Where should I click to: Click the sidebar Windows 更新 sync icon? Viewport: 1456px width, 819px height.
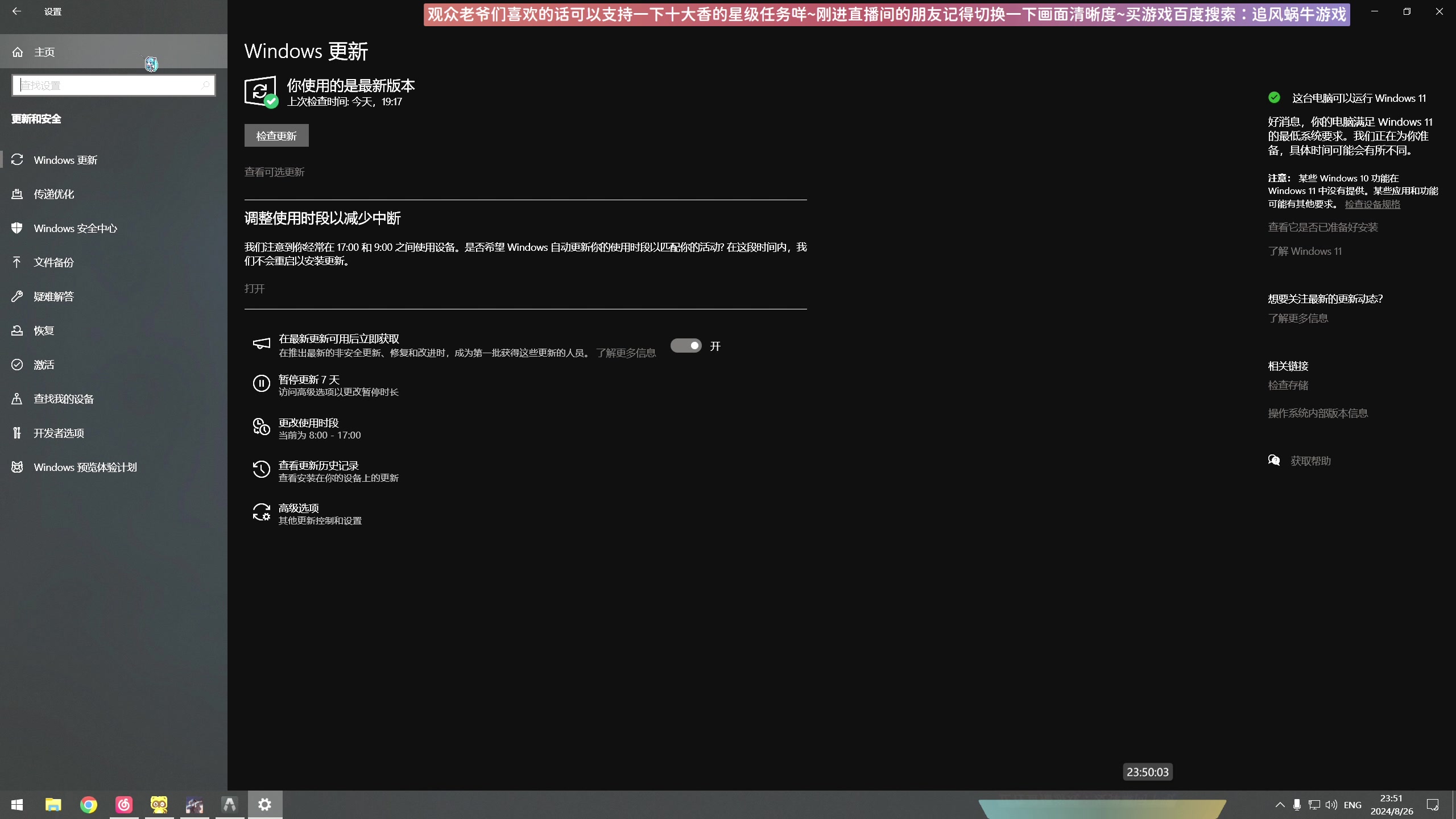point(17,160)
